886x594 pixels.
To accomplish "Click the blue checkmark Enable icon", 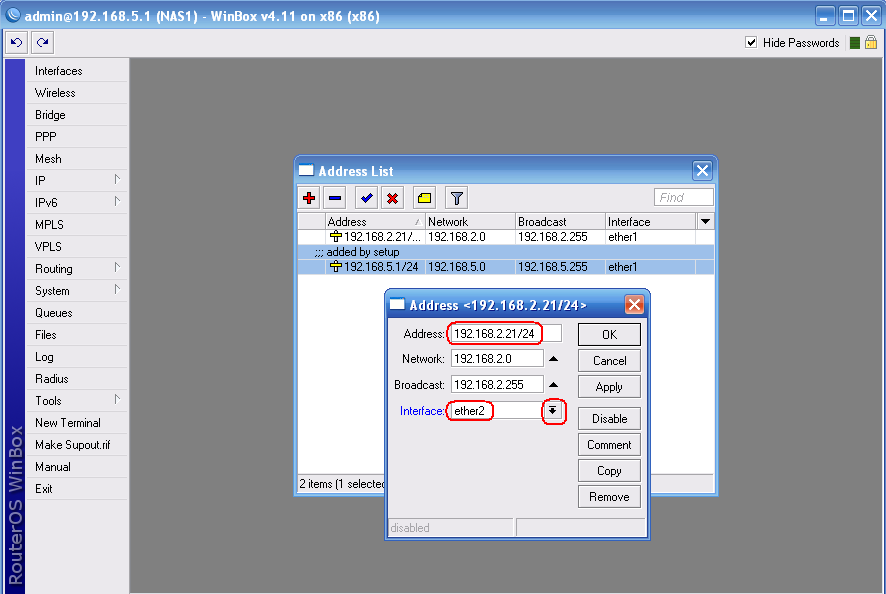I will tap(366, 198).
